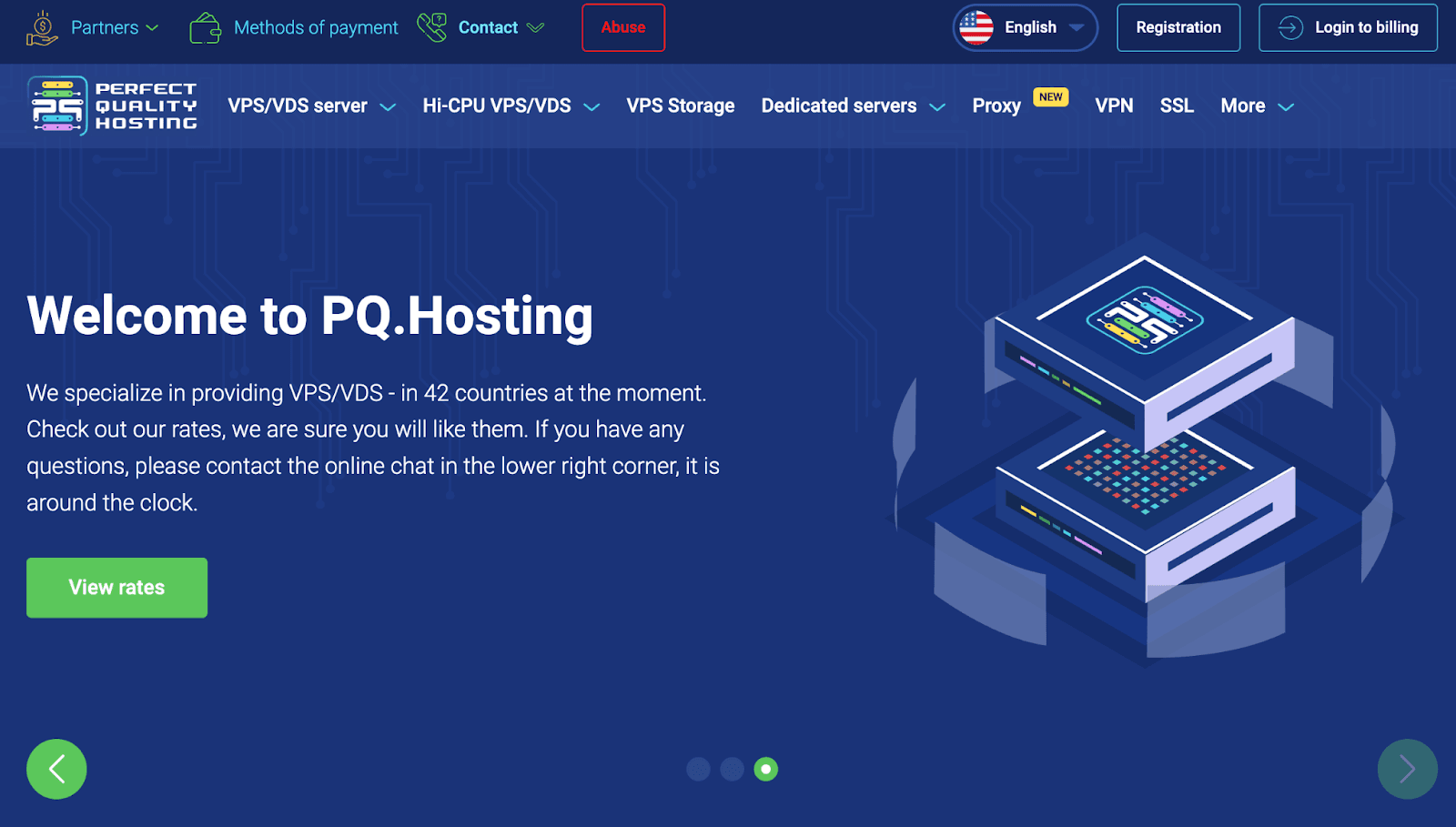Image resolution: width=1456 pixels, height=827 pixels.
Task: Click the wallet icon for payment methods
Action: 205,28
